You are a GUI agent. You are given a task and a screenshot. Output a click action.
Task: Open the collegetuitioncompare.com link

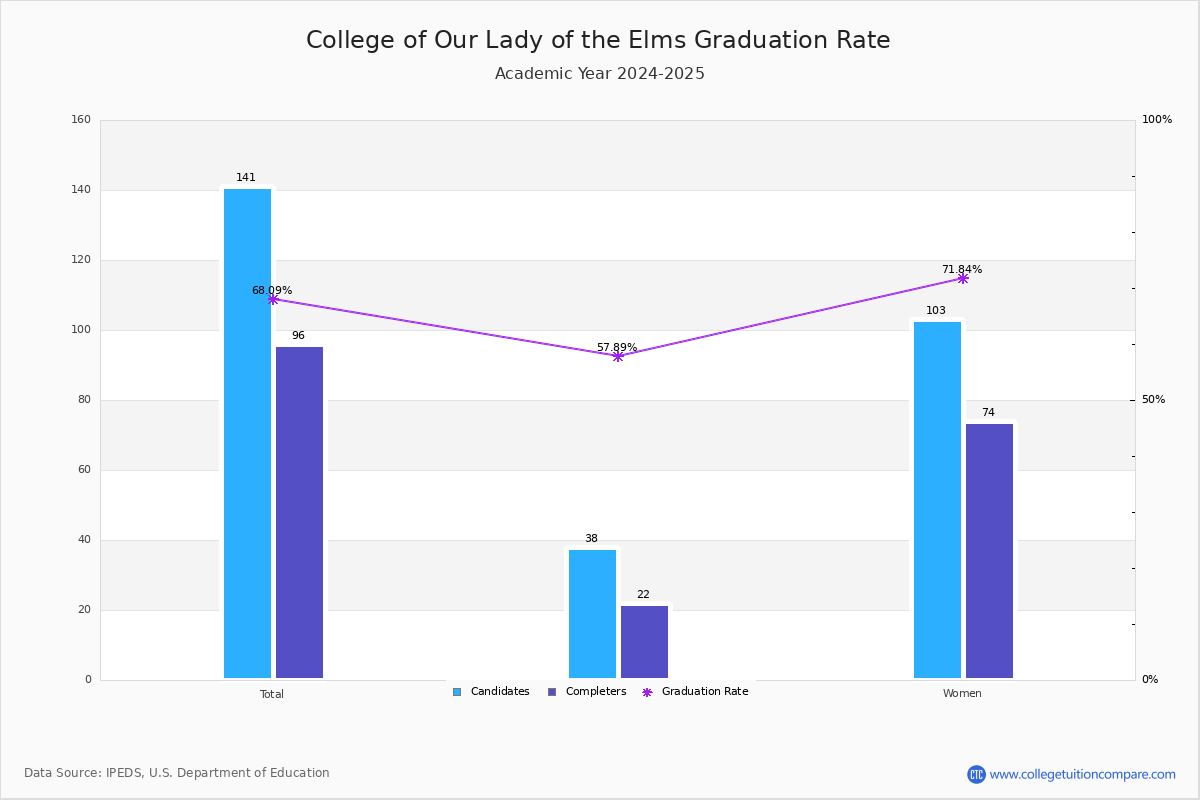pyautogui.click(x=1083, y=774)
